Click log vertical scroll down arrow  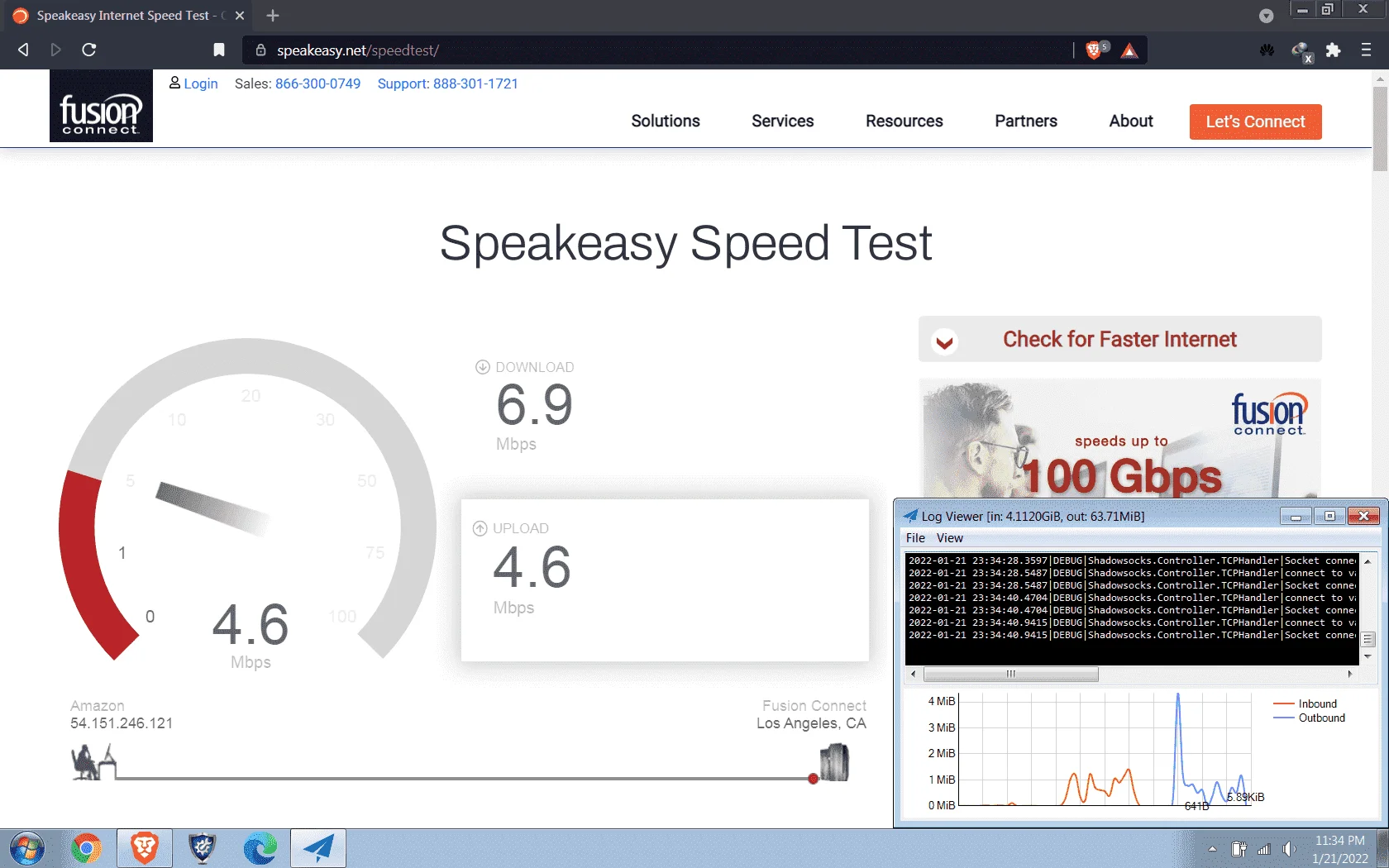tap(1368, 656)
